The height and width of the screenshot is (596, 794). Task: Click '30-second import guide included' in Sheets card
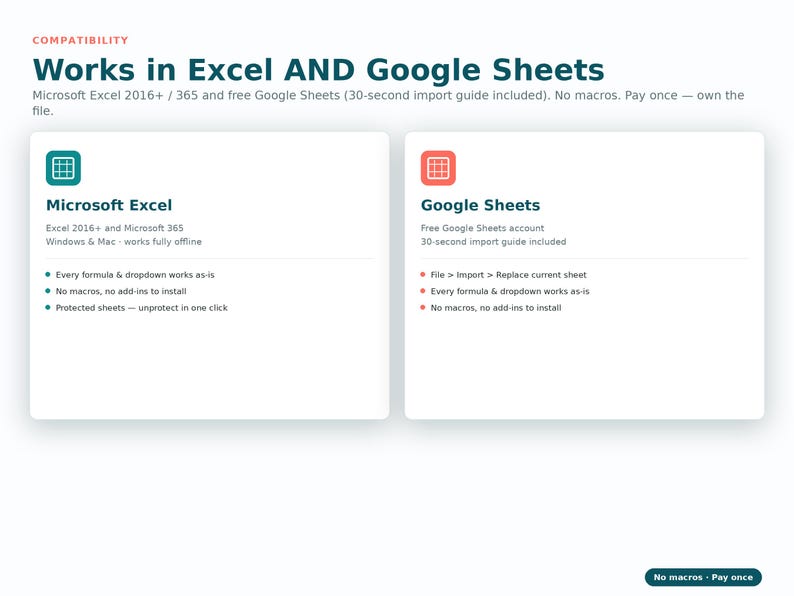click(493, 242)
